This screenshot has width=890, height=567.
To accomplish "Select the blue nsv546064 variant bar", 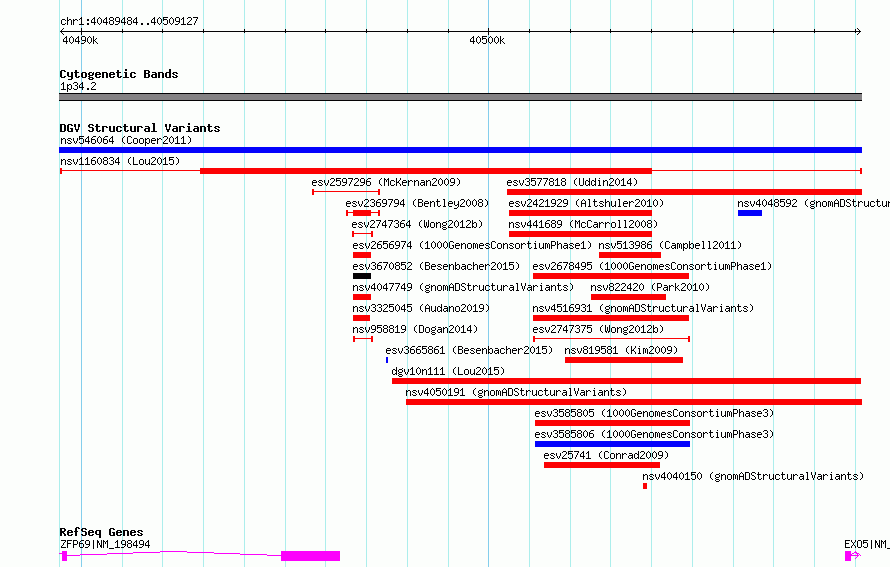I will [460, 150].
